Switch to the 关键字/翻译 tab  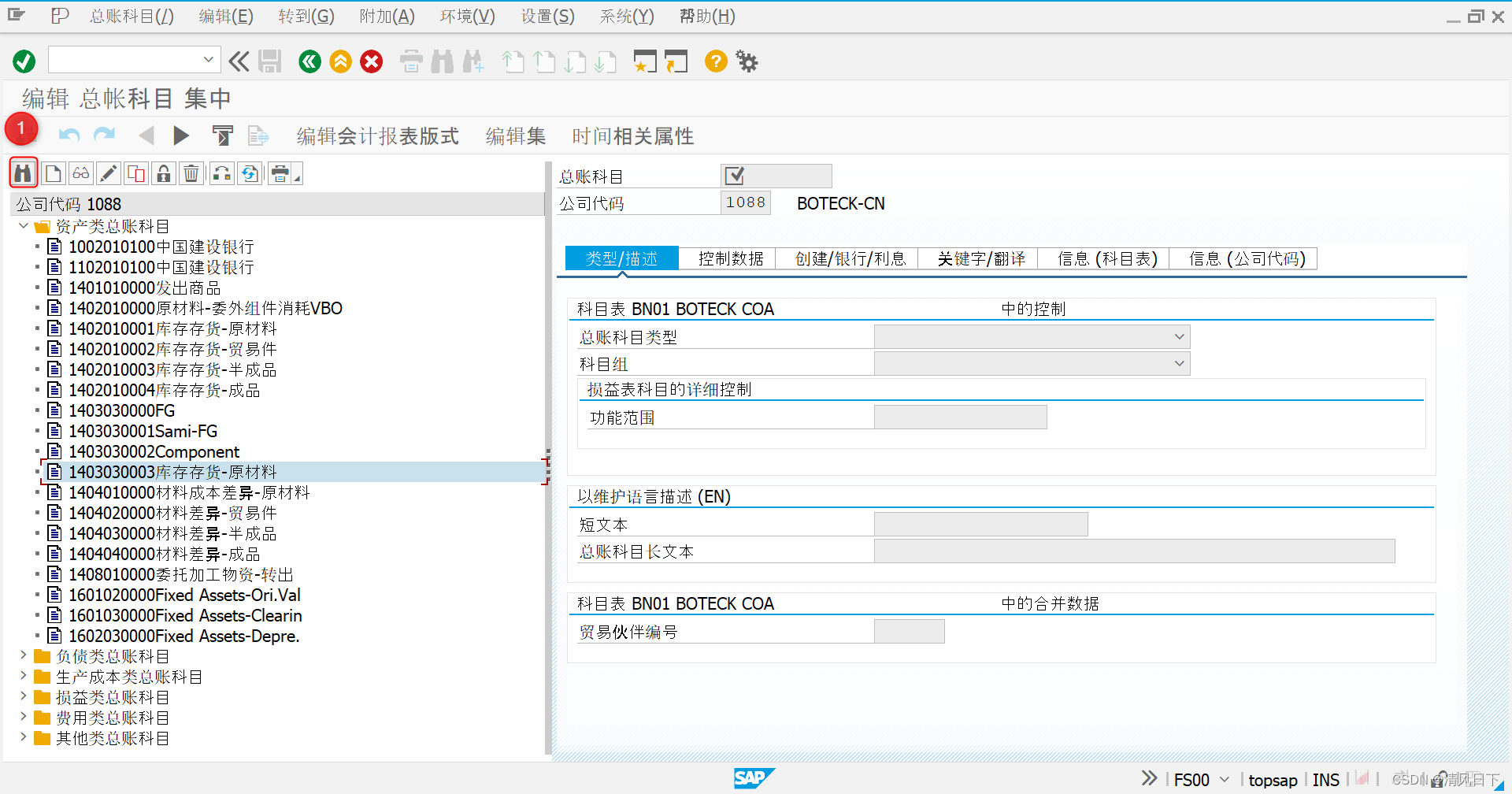pos(981,258)
